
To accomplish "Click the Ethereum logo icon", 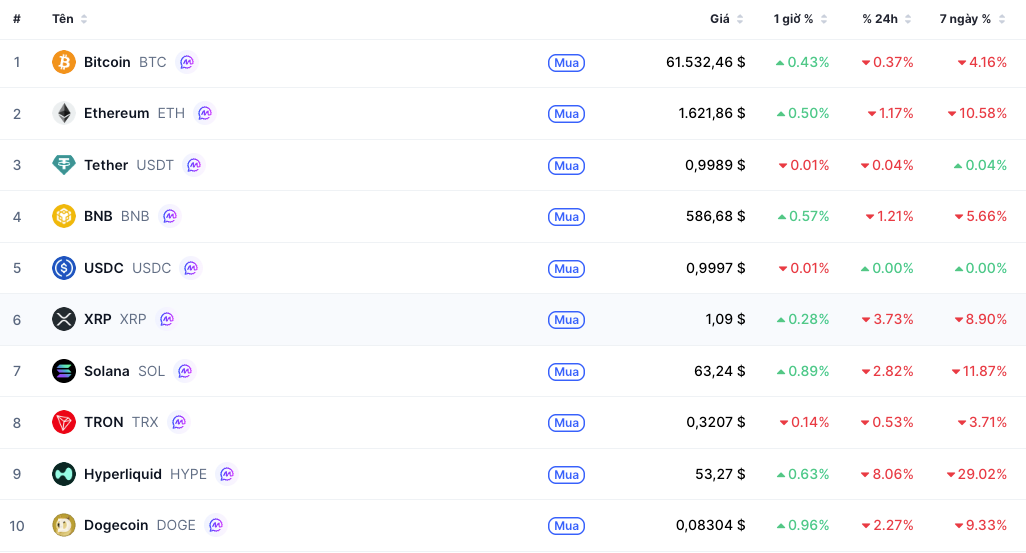I will pyautogui.click(x=63, y=113).
